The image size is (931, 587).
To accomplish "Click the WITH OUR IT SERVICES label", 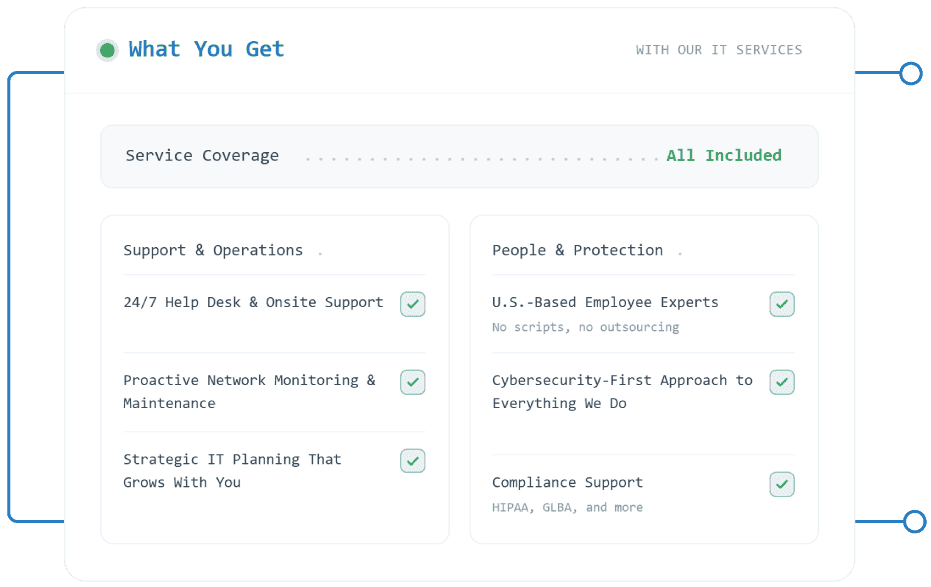I will [718, 50].
